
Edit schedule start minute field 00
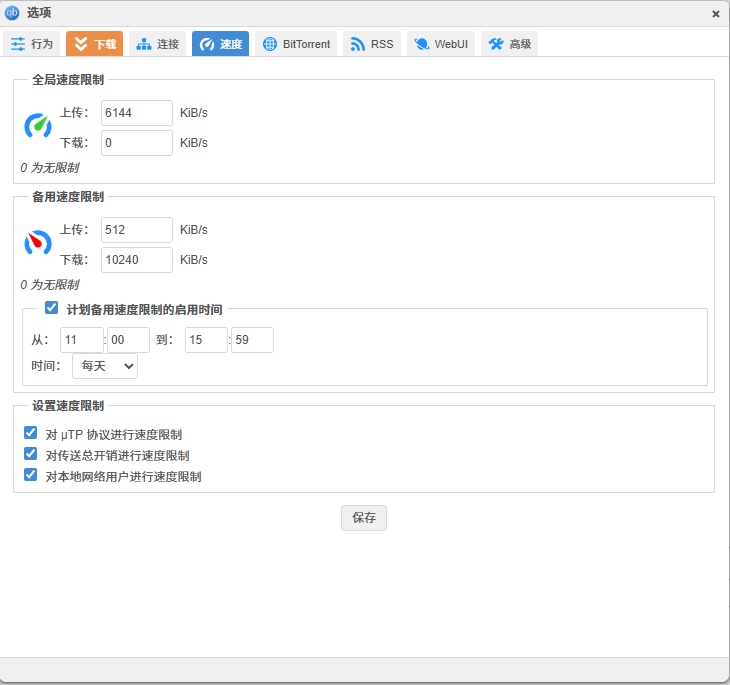(x=128, y=340)
